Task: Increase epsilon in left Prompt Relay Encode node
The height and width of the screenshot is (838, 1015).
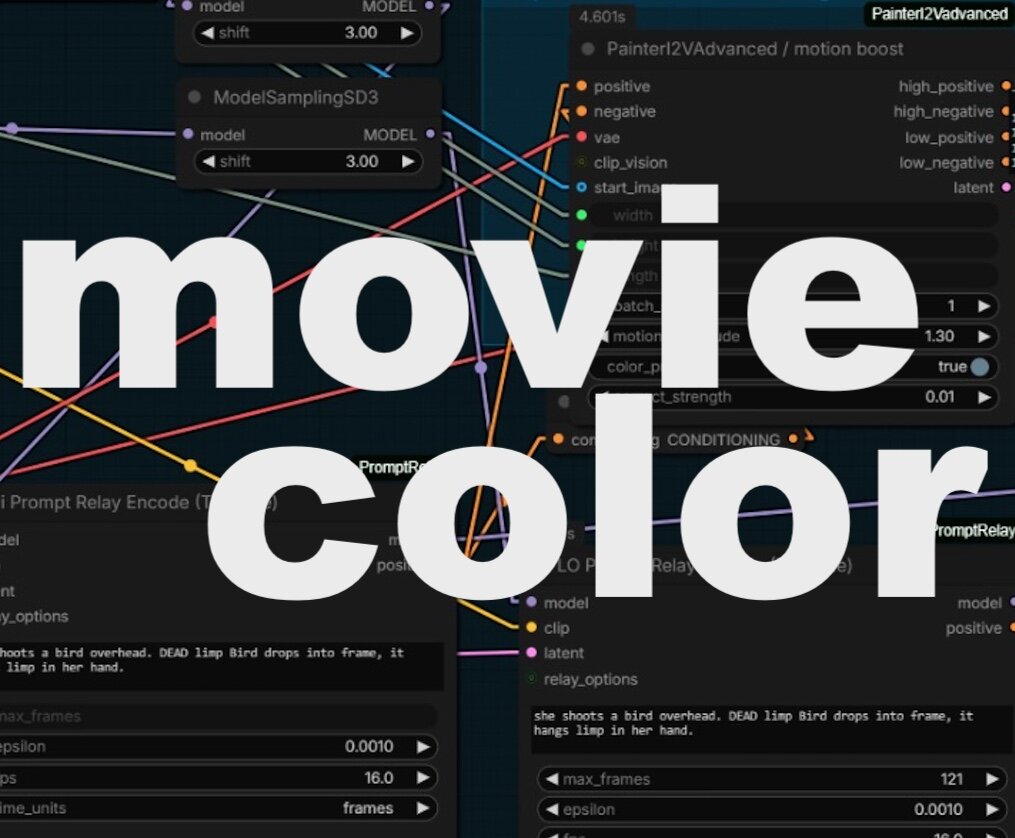Action: click(423, 747)
